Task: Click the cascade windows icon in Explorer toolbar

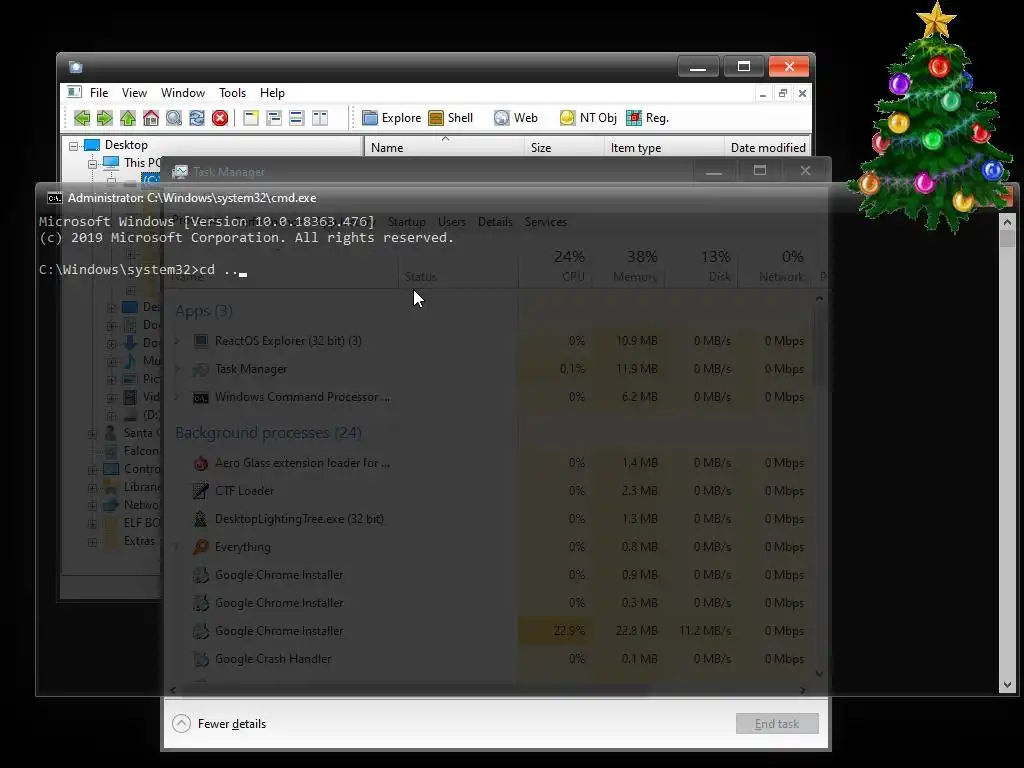Action: coord(274,118)
